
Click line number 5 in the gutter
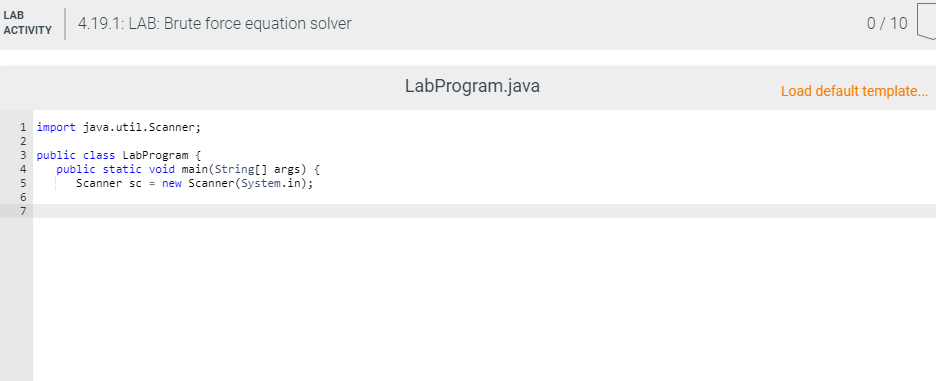tap(23, 183)
